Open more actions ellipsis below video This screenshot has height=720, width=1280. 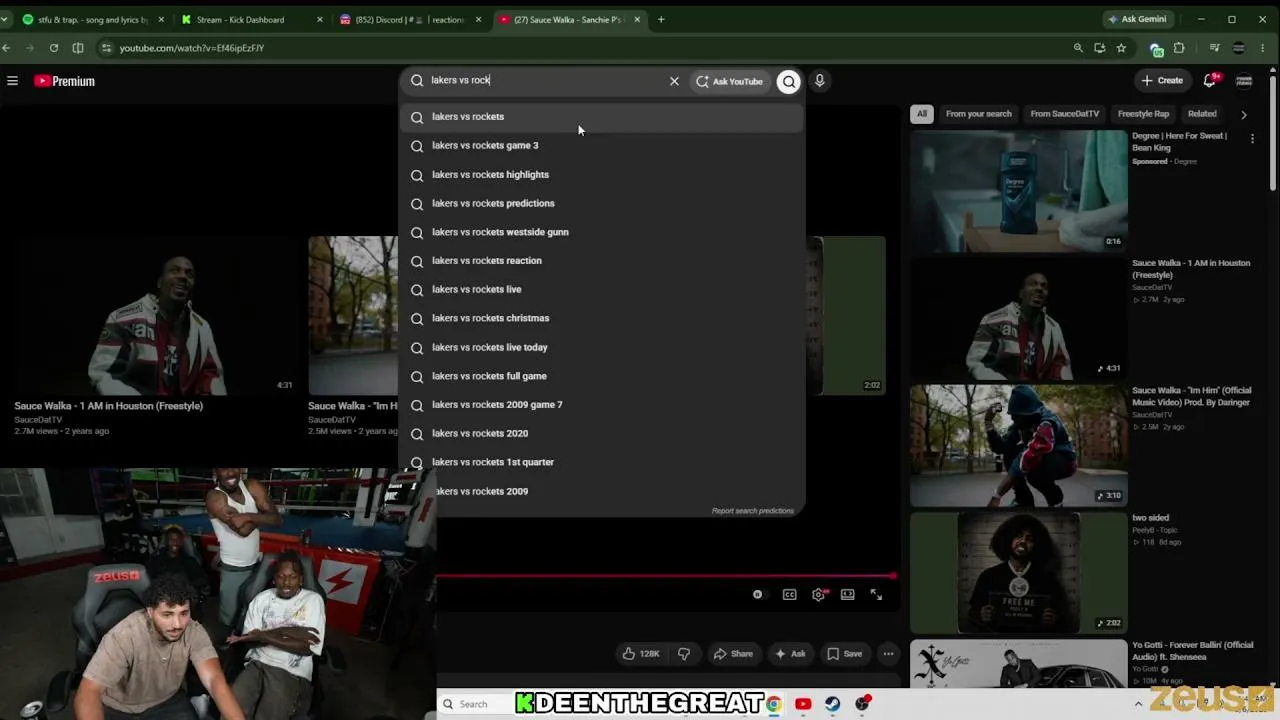pos(888,654)
